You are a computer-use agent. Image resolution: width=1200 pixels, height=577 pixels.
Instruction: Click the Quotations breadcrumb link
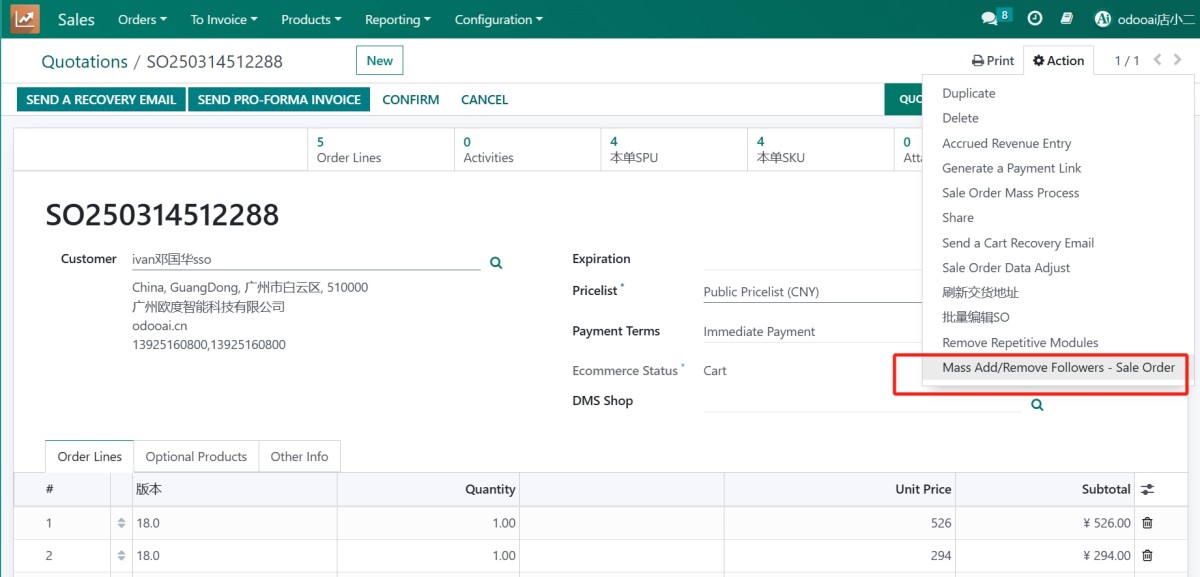(x=84, y=62)
